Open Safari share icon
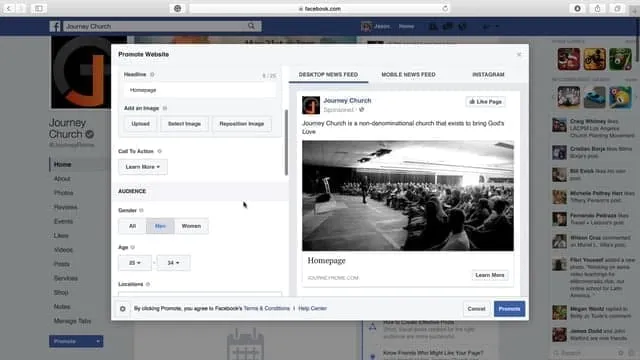Screen dimensions: 640x360 click(598, 8)
